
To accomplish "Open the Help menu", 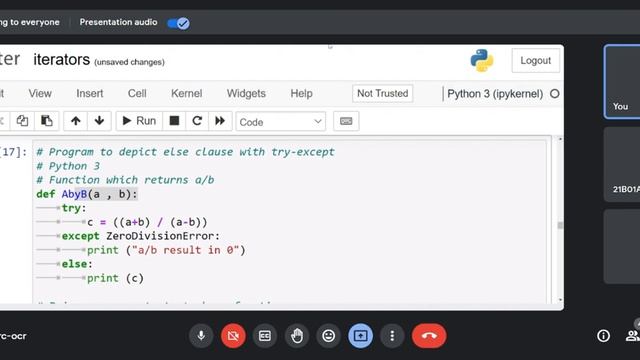I will [x=302, y=93].
